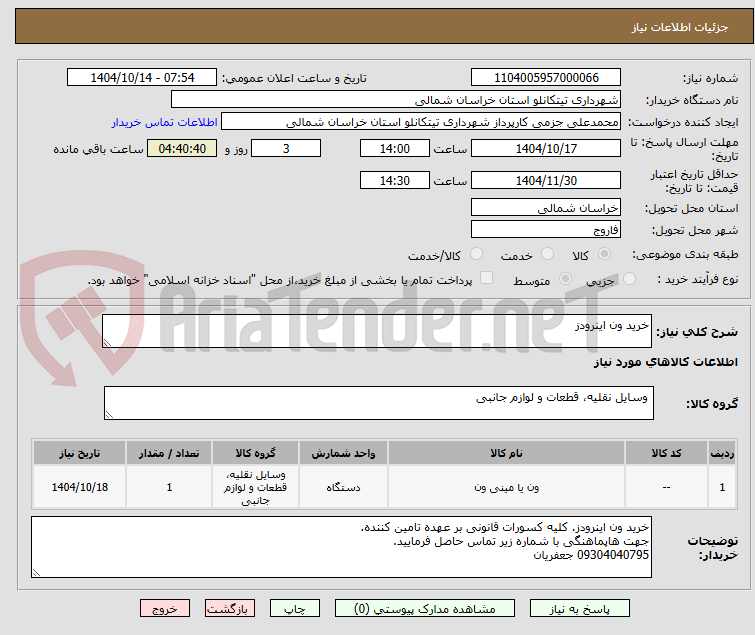Click the توضیحات خریدار text area
The height and width of the screenshot is (635, 755).
[341, 547]
